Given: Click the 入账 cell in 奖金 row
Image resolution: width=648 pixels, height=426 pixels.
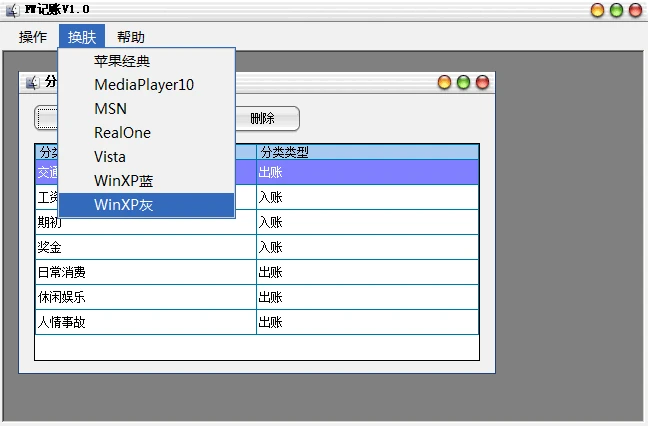Looking at the screenshot, I should (367, 247).
